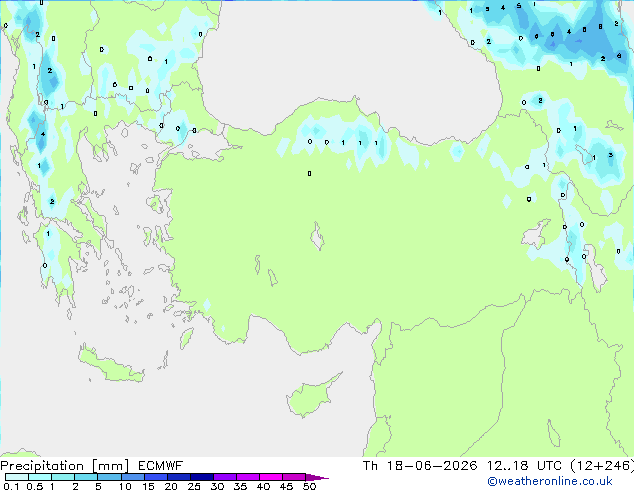
Task: Click the '50' legend scale label
Action: pos(309,486)
